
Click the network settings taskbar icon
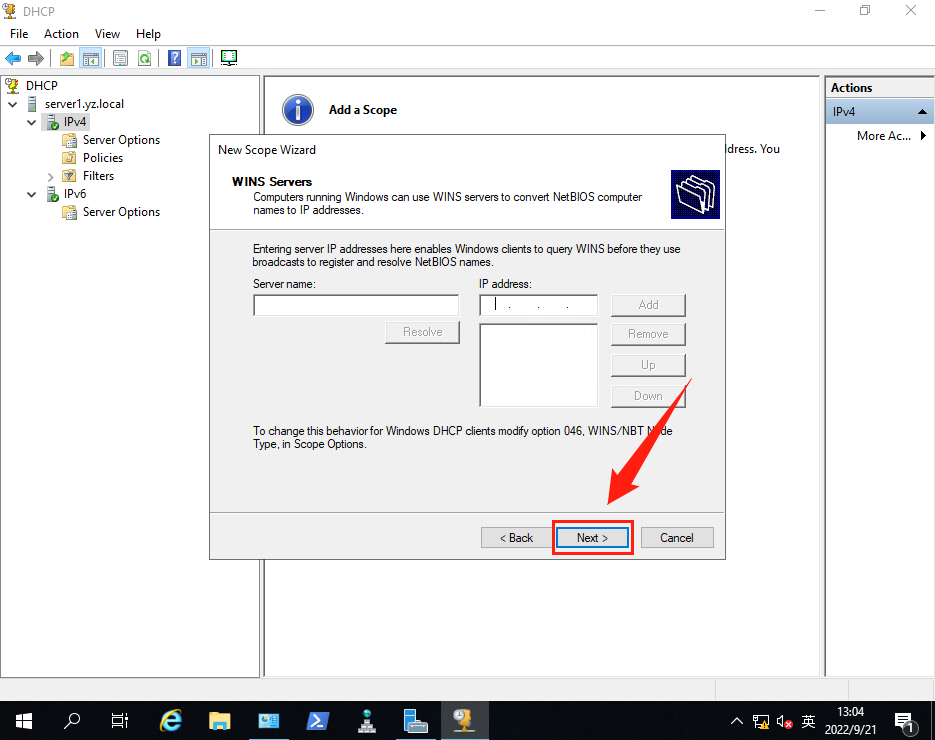point(366,721)
